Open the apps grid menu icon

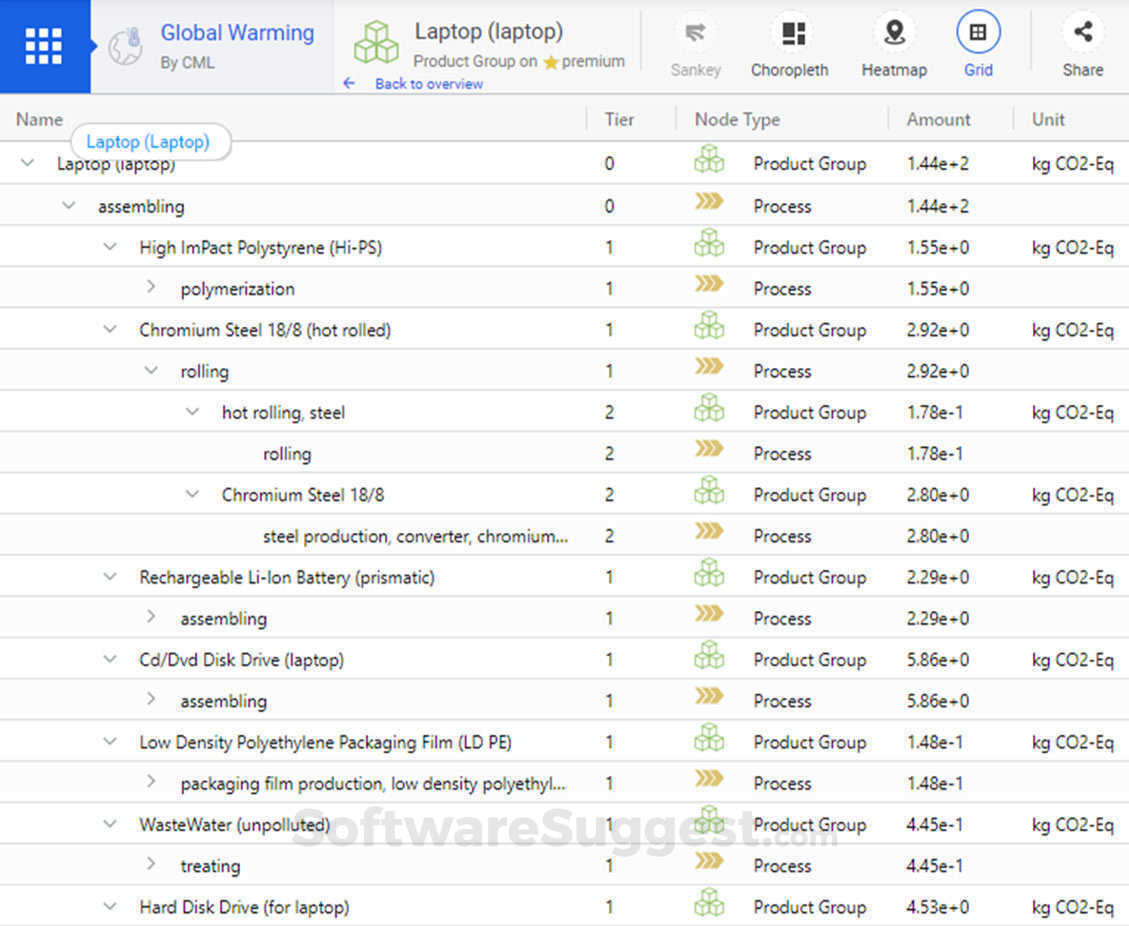point(44,46)
